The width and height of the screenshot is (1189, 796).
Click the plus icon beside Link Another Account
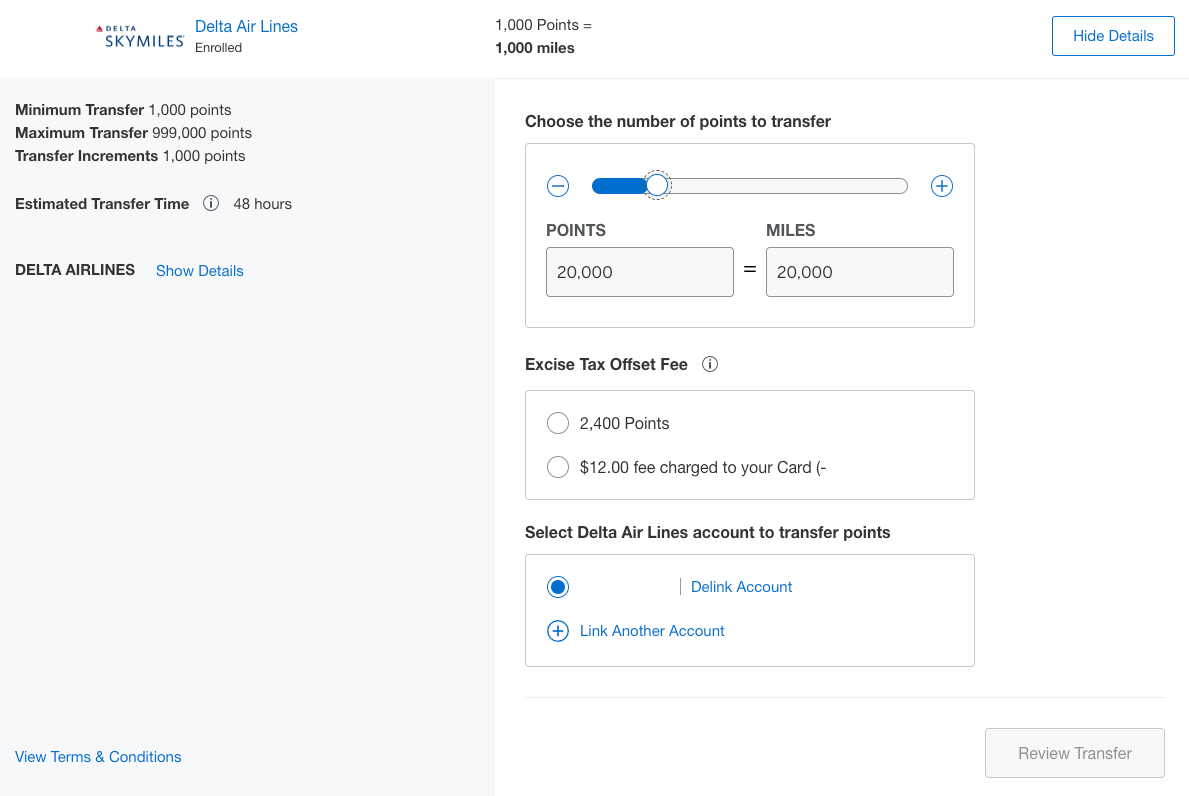coord(558,631)
